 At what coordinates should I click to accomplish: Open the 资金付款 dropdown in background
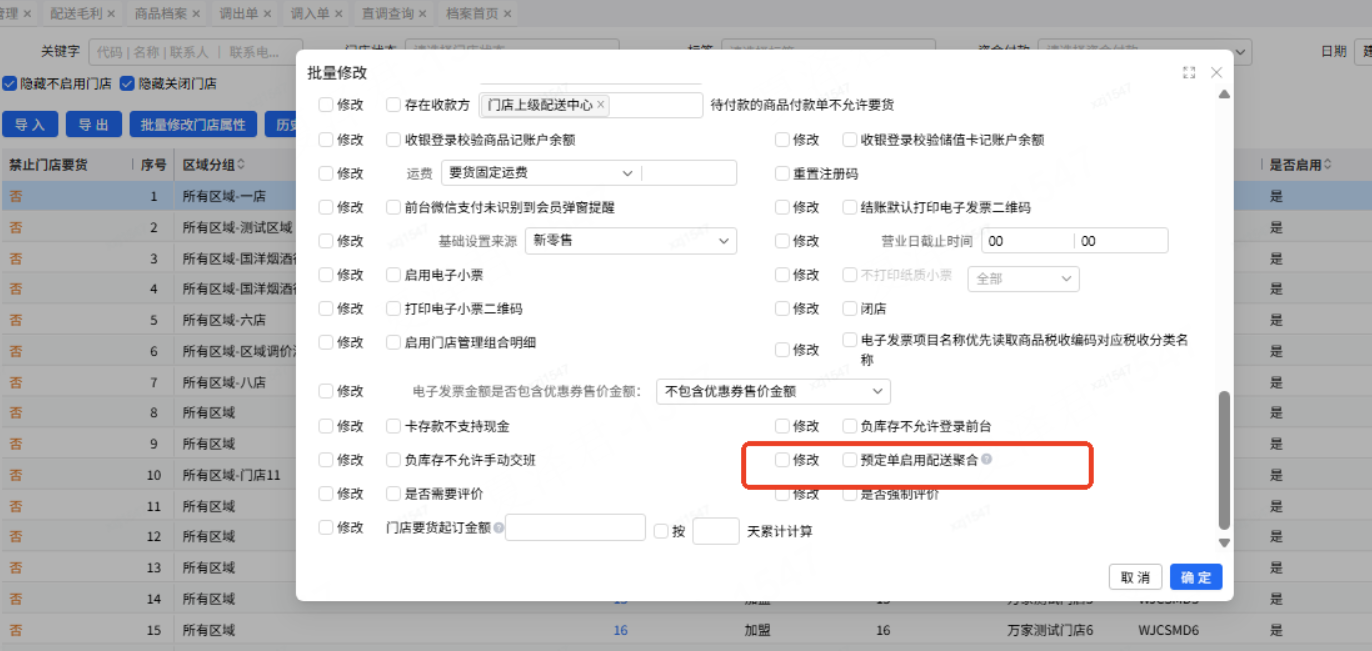click(x=1145, y=51)
